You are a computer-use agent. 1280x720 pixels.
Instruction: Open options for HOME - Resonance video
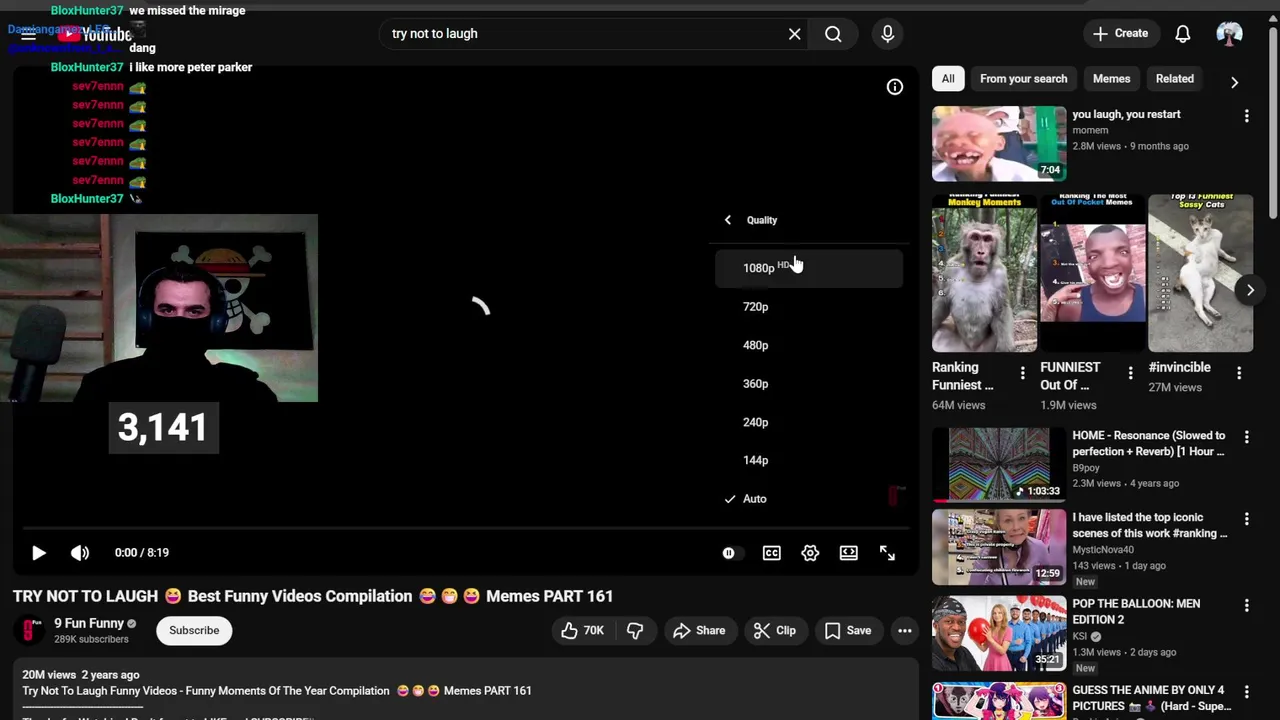(x=1246, y=438)
